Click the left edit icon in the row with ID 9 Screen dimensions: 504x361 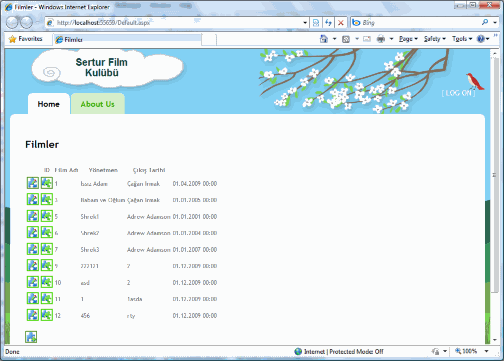[33, 265]
